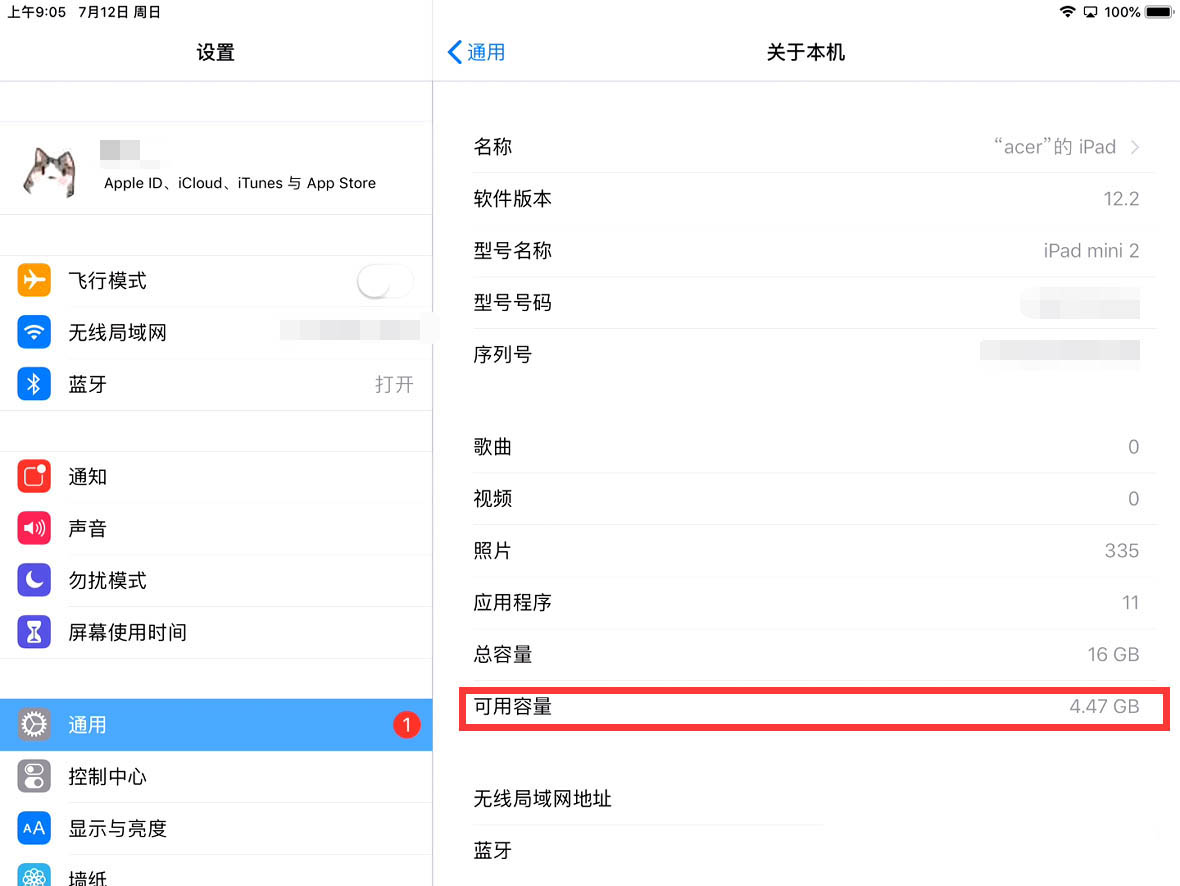Open 屏幕使用时间 settings item
1180x886 pixels.
(127, 632)
